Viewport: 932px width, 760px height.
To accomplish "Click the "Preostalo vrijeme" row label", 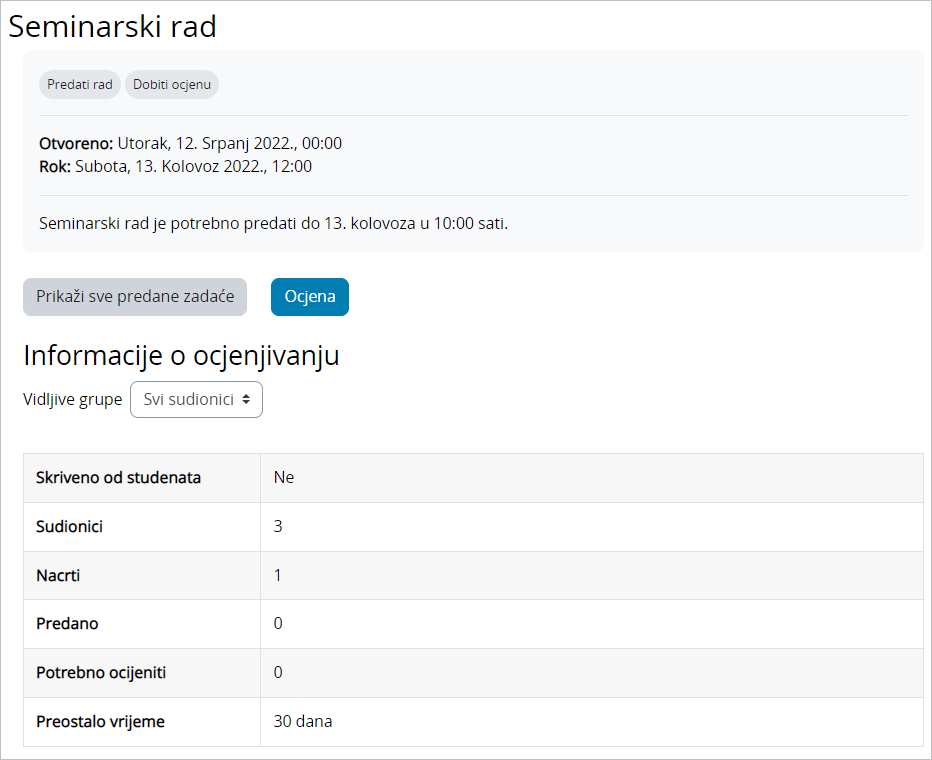I will point(100,721).
